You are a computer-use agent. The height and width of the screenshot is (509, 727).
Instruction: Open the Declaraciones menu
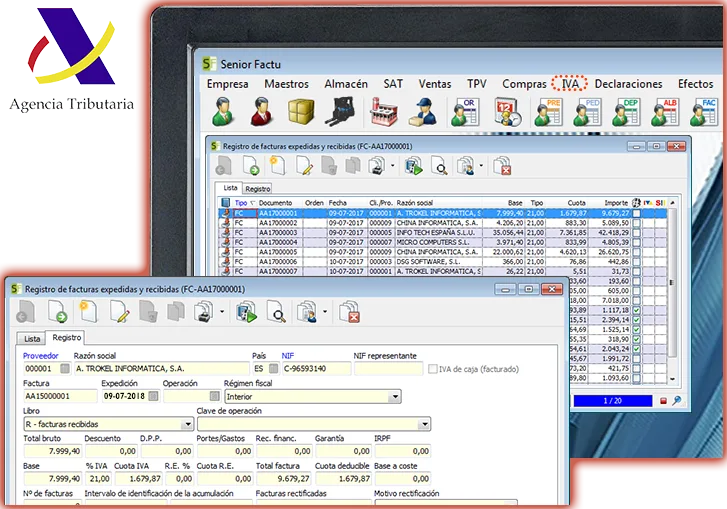(628, 84)
